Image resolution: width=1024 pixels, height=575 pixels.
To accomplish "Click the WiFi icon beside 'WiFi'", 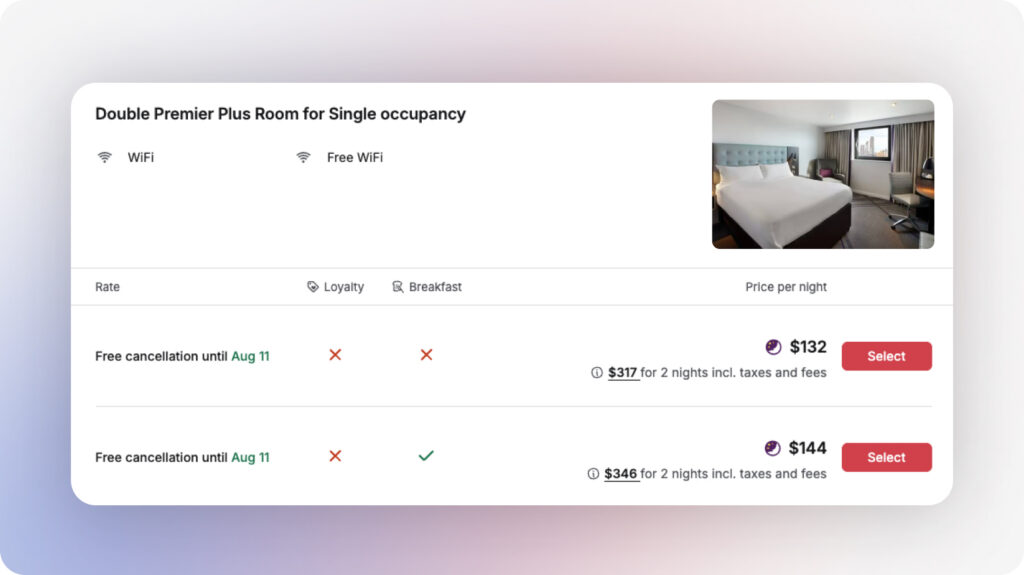I will [104, 158].
